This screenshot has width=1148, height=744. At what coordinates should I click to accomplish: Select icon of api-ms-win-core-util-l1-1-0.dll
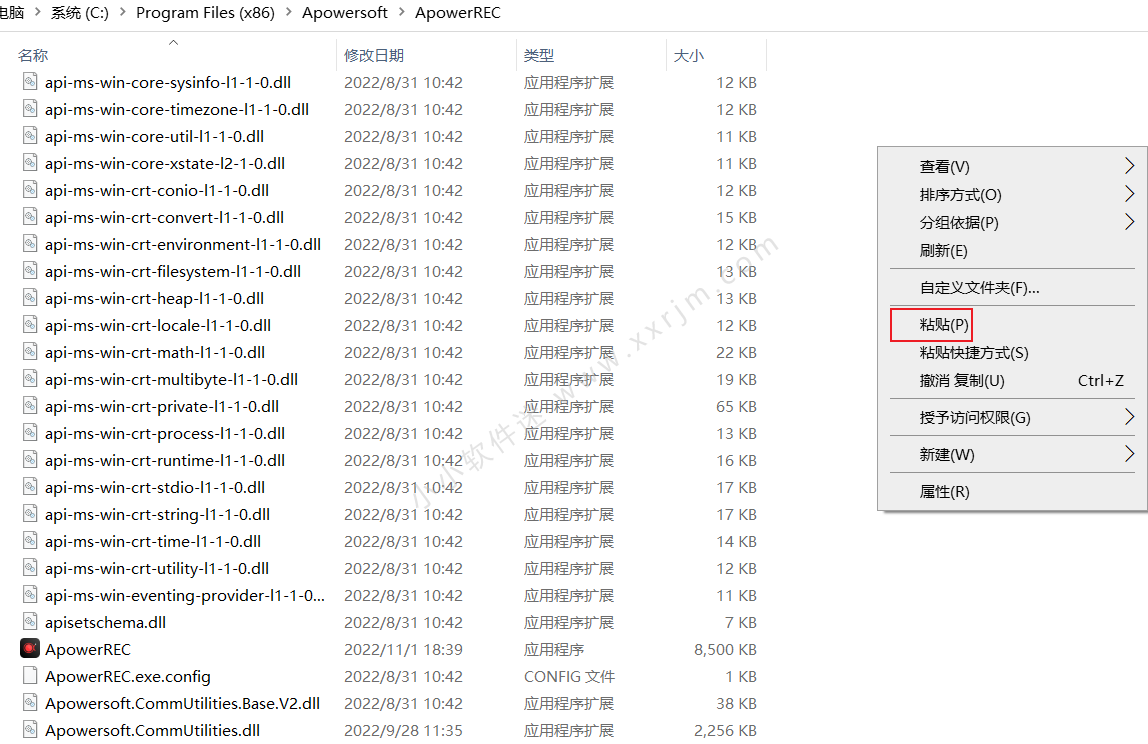(x=30, y=136)
